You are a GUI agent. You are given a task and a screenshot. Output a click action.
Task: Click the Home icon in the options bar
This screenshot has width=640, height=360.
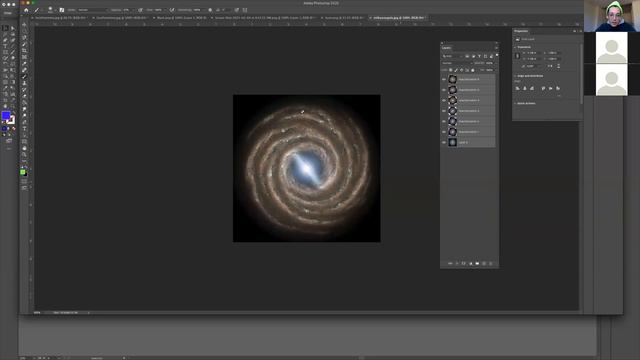pos(26,10)
